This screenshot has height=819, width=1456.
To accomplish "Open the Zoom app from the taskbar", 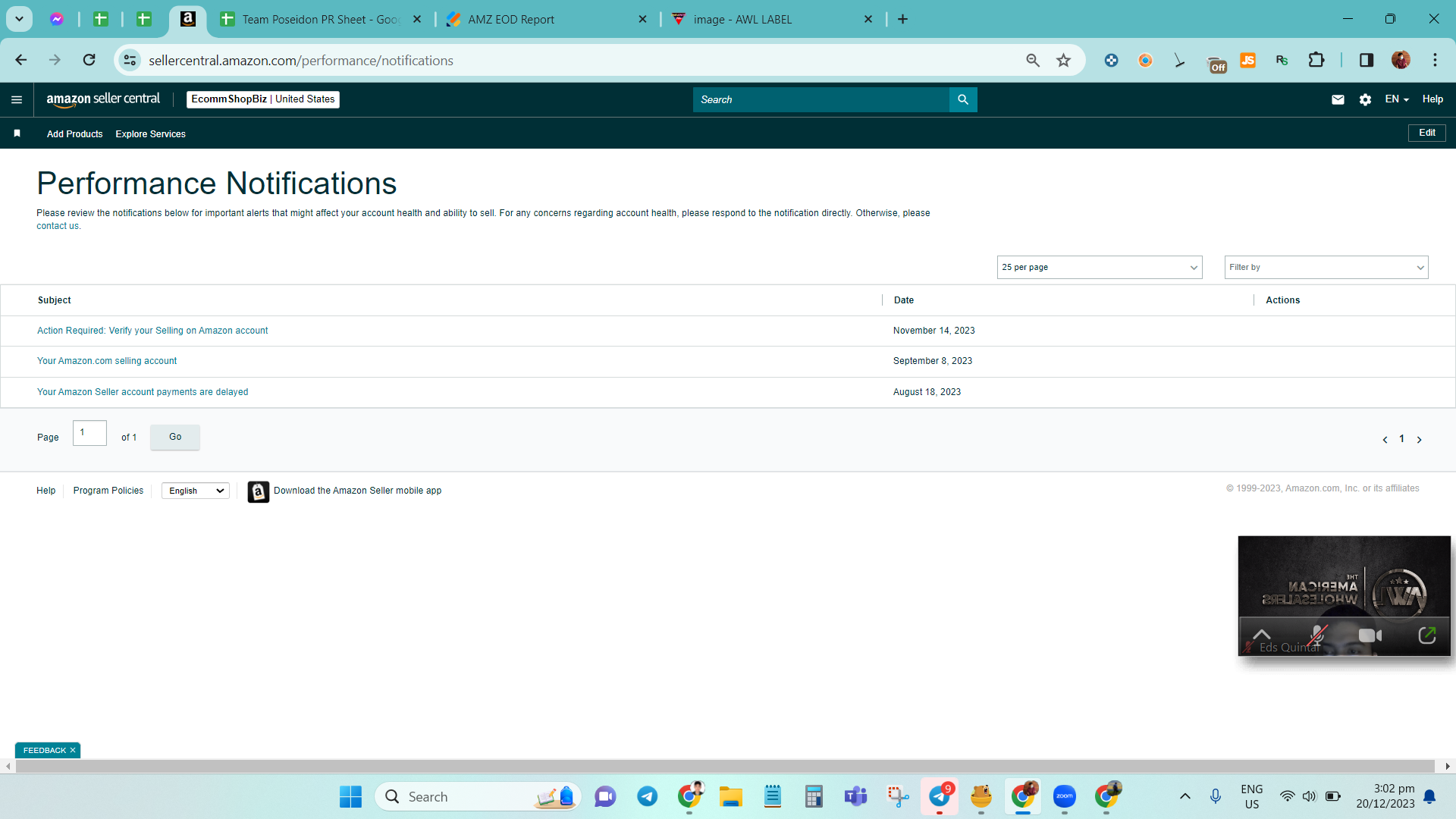I will 1065,796.
